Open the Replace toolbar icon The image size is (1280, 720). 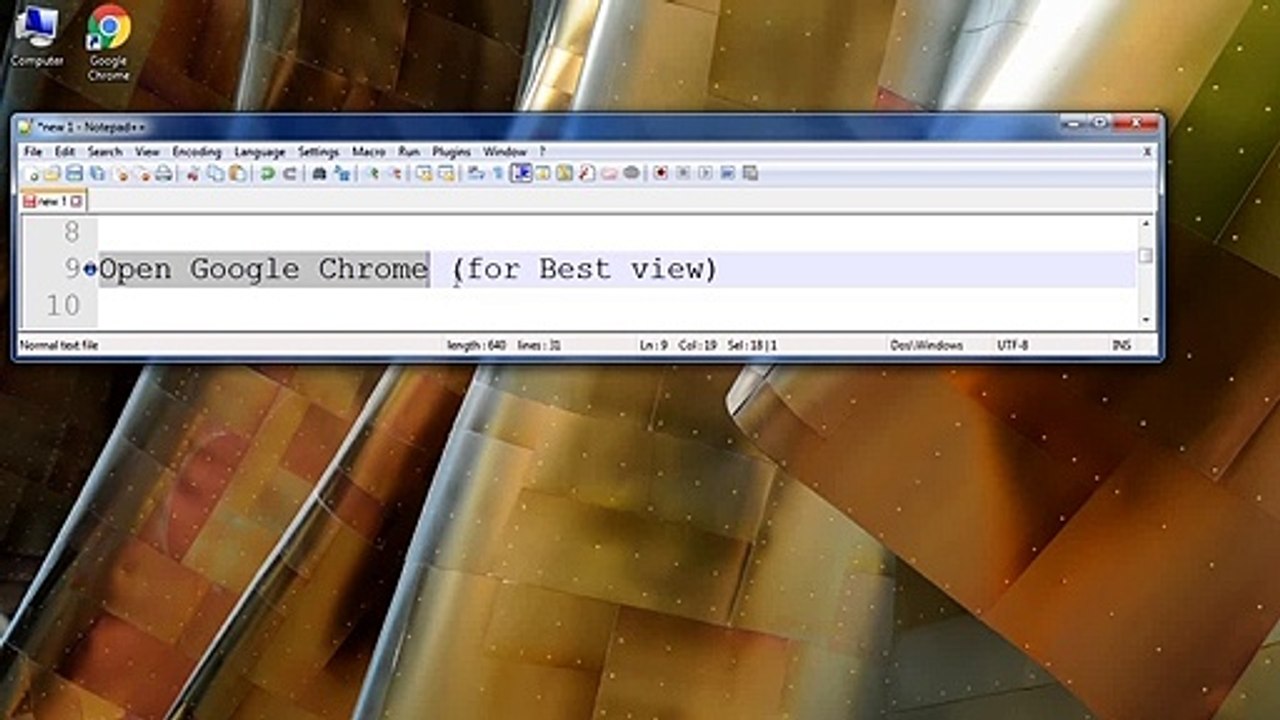point(344,173)
